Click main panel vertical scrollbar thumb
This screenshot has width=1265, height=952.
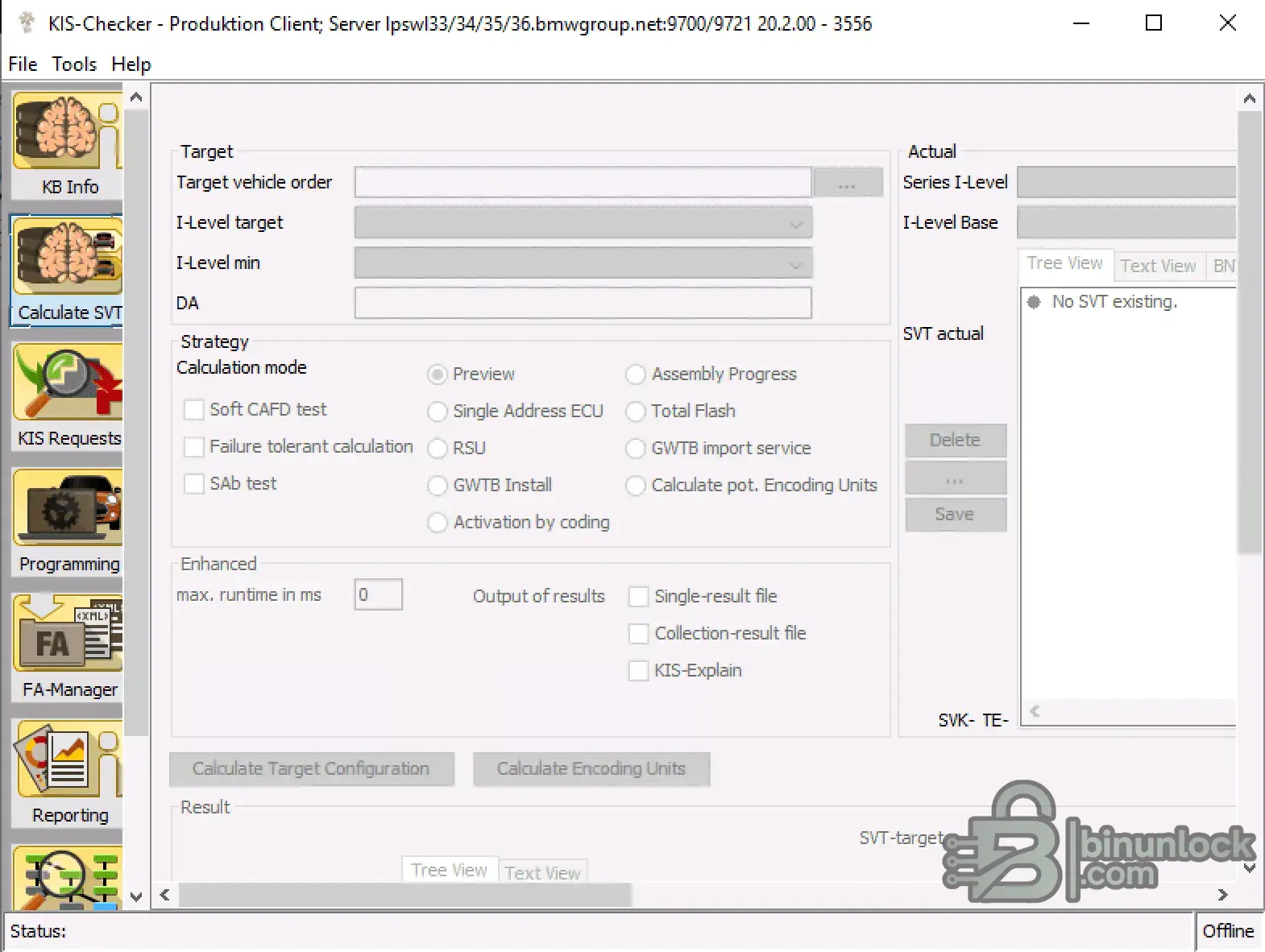pyautogui.click(x=1250, y=332)
